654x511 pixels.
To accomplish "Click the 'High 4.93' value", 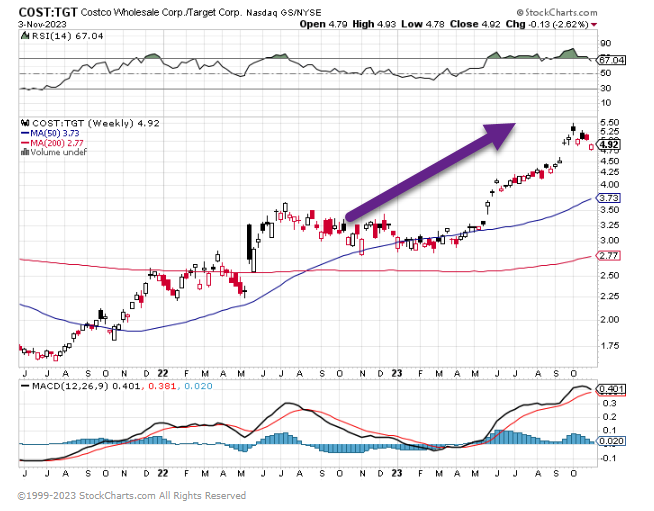I will coord(374,24).
